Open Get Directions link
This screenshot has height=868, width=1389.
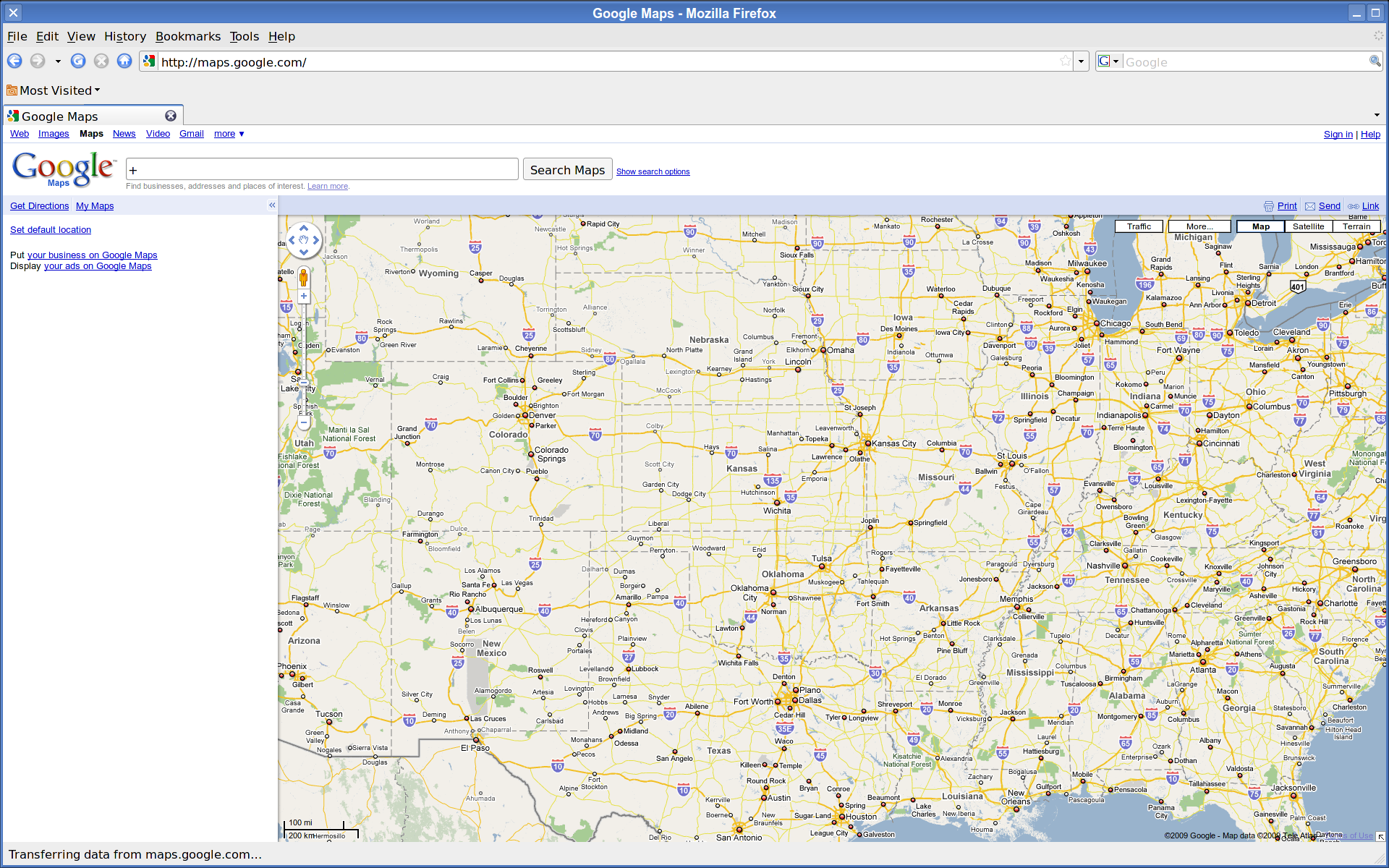click(x=39, y=206)
